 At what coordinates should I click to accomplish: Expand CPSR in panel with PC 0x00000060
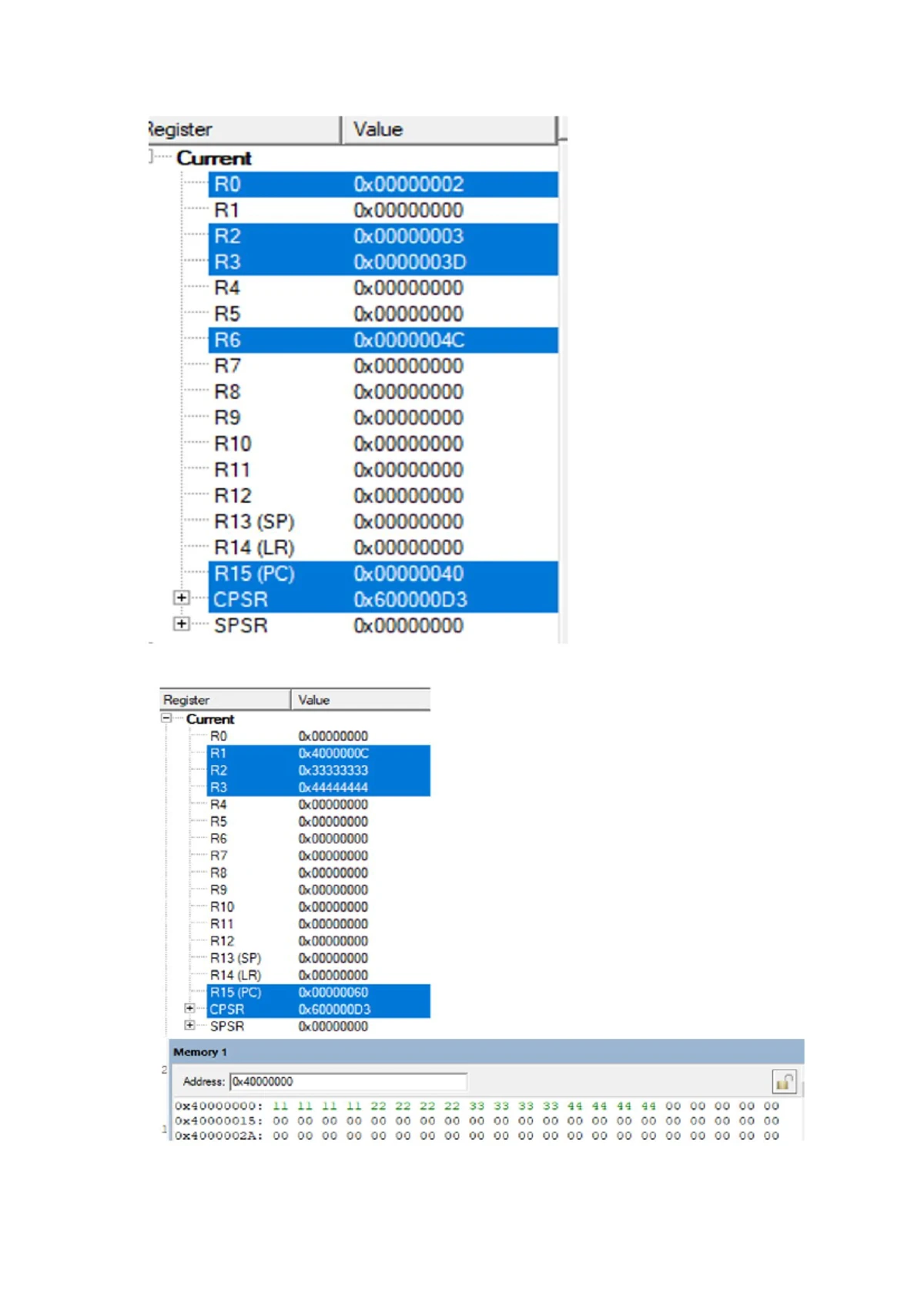pyautogui.click(x=189, y=1008)
